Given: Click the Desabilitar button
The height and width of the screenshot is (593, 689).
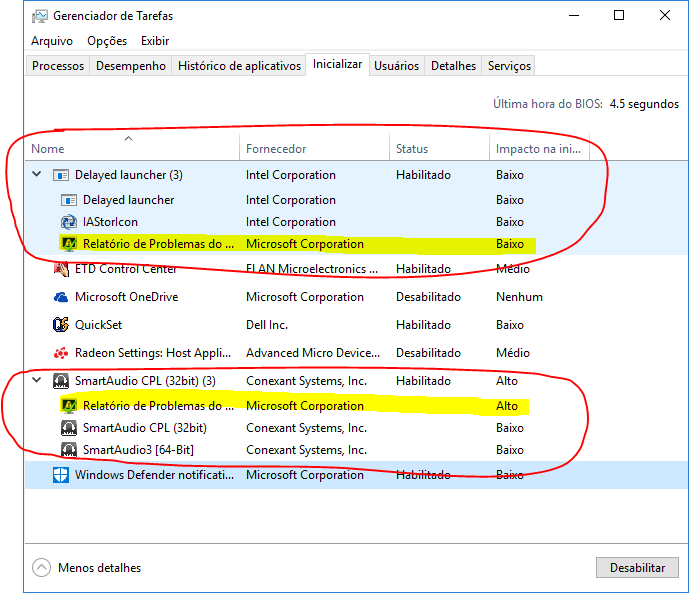Looking at the screenshot, I should tap(637, 568).
